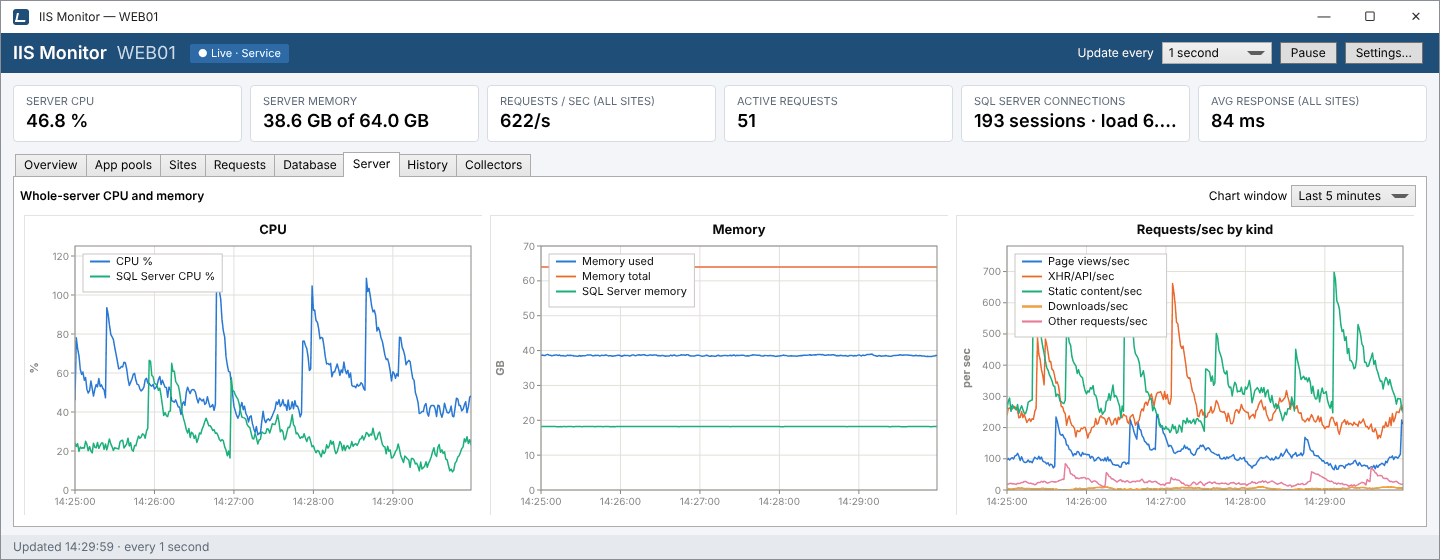
Task: Click the Downloads/sec legend entry
Action: coord(1074,306)
